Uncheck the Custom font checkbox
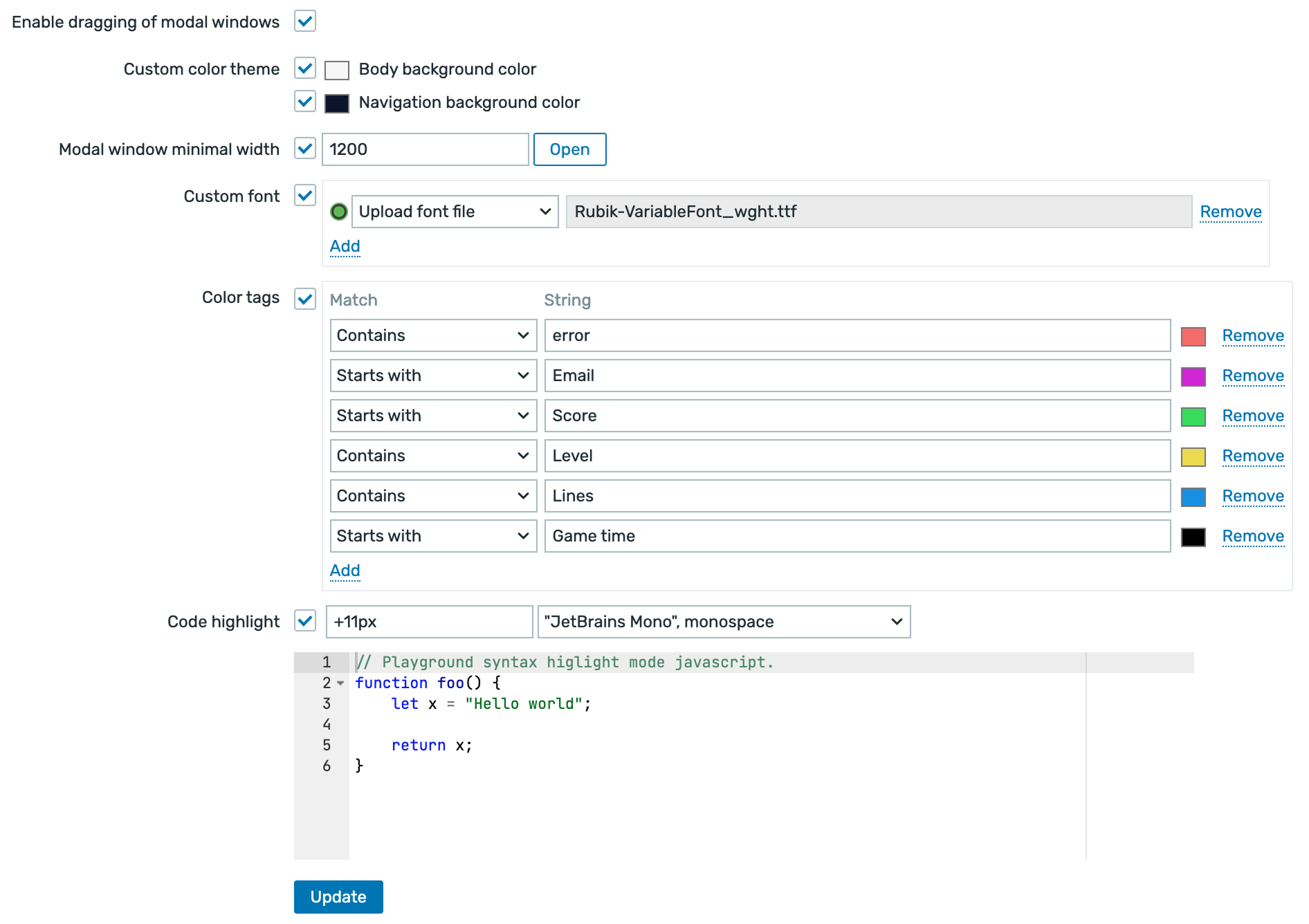 point(305,196)
